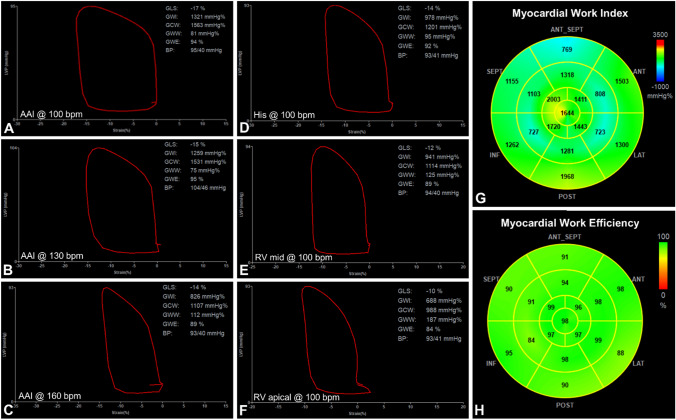The image size is (676, 420).
Task: Select GWW 112 mmHg% in panel C
Action: [x=207, y=314]
